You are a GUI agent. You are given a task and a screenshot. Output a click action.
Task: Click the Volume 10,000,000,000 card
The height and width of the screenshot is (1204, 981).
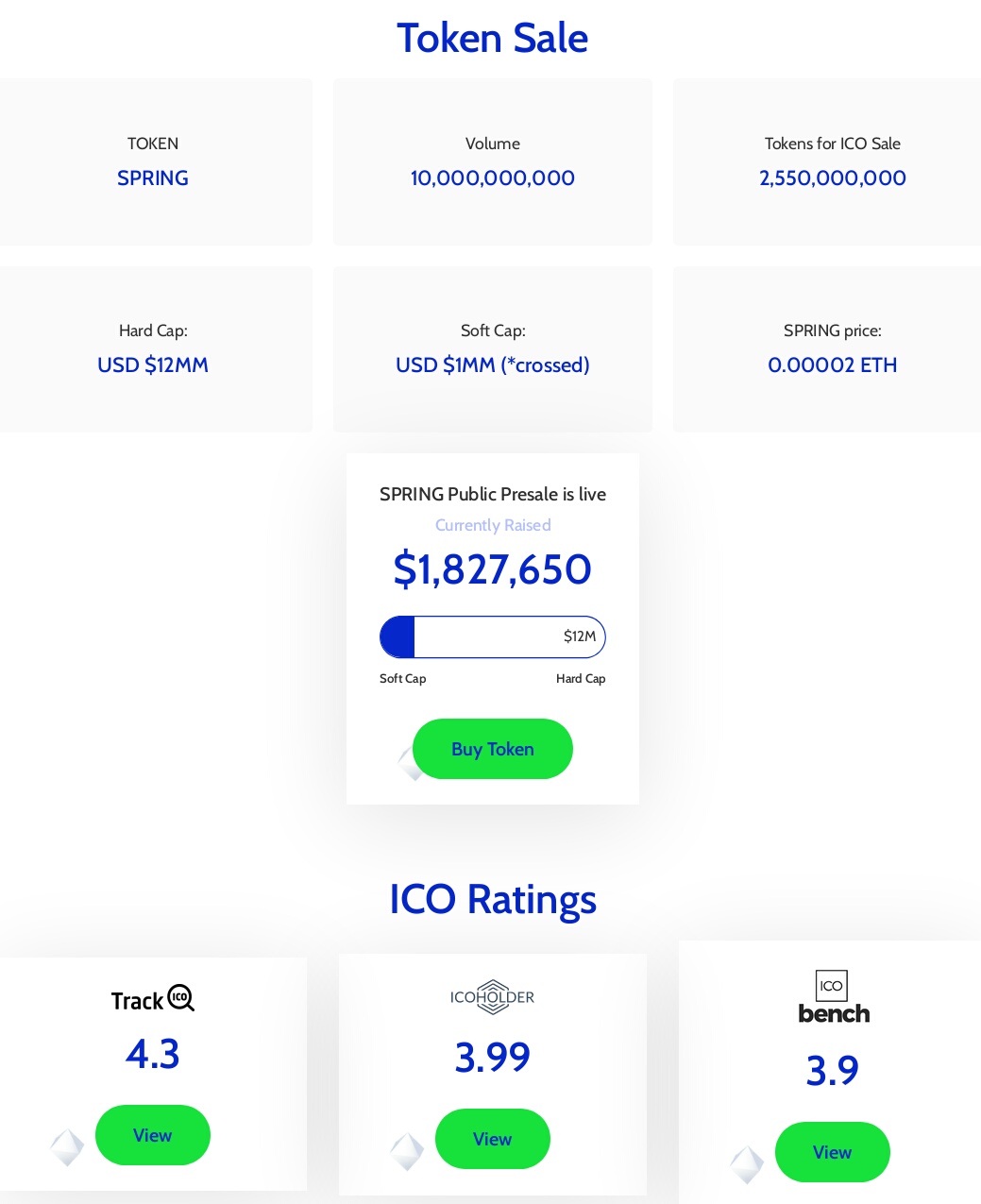pos(492,162)
